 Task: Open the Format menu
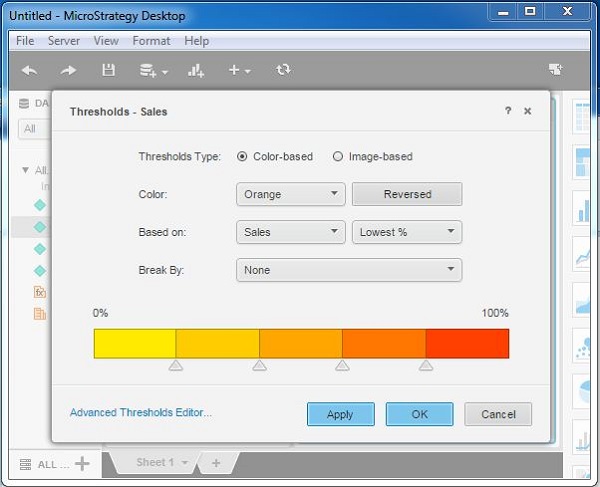(x=151, y=41)
